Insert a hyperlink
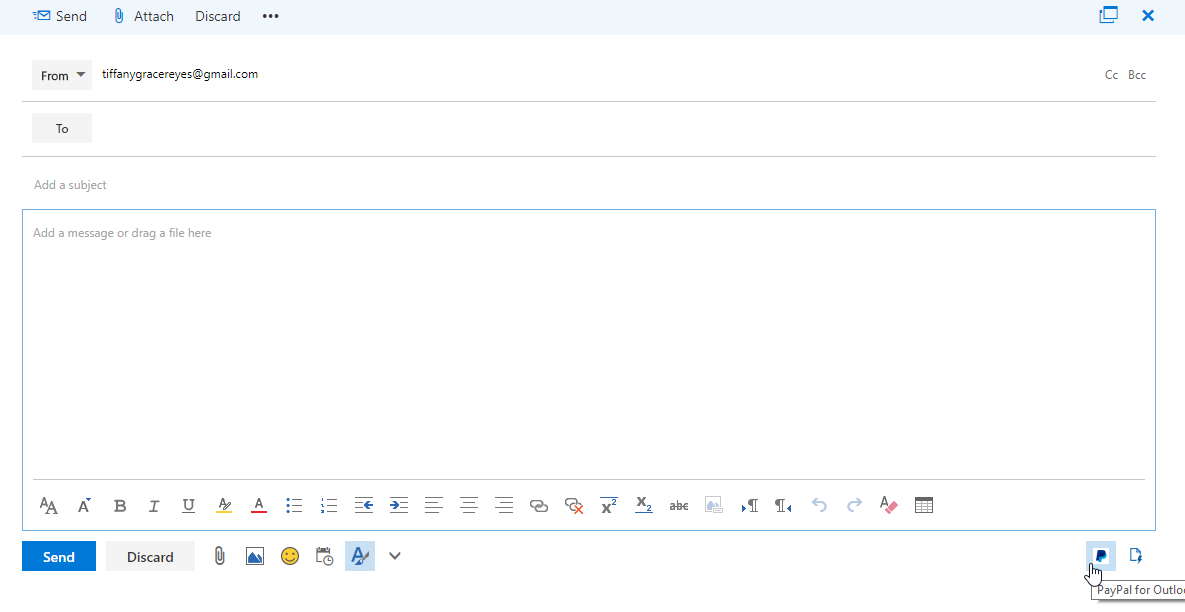 click(x=539, y=506)
